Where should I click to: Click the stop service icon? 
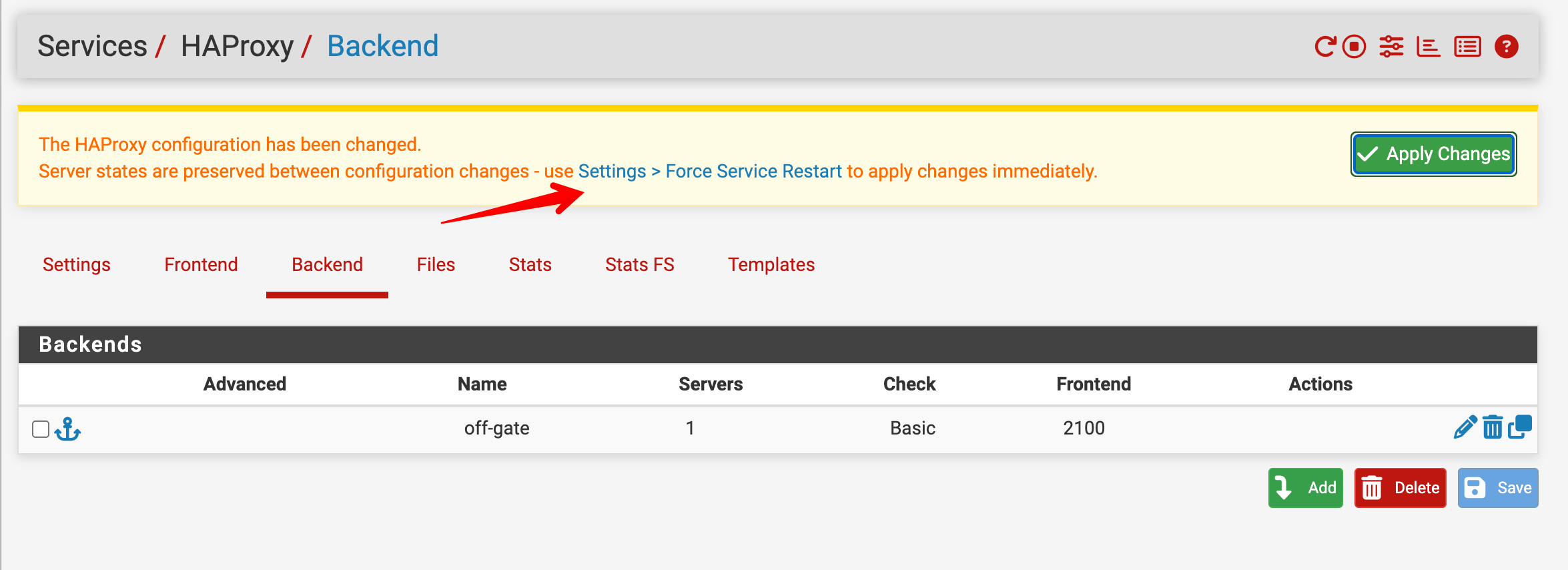point(1354,47)
